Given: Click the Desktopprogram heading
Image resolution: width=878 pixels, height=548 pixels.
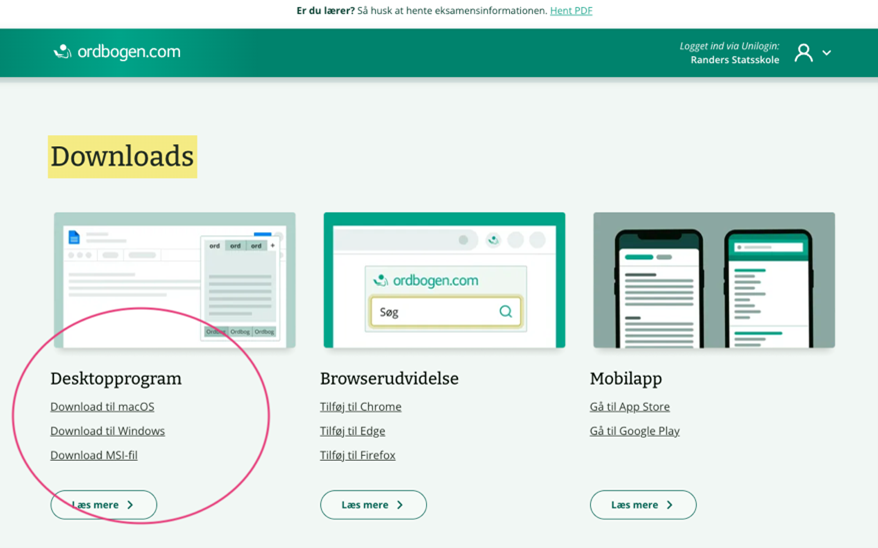Looking at the screenshot, I should [x=116, y=379].
